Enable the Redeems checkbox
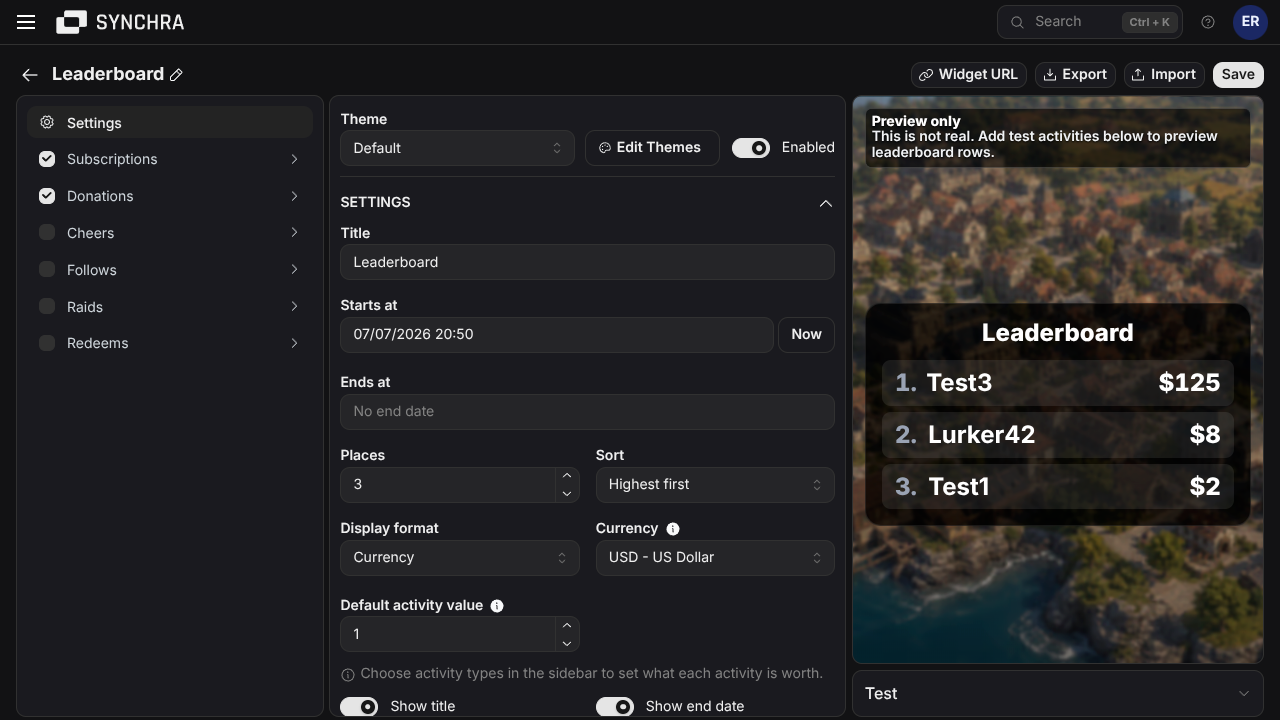The image size is (1280, 720). click(x=47, y=343)
